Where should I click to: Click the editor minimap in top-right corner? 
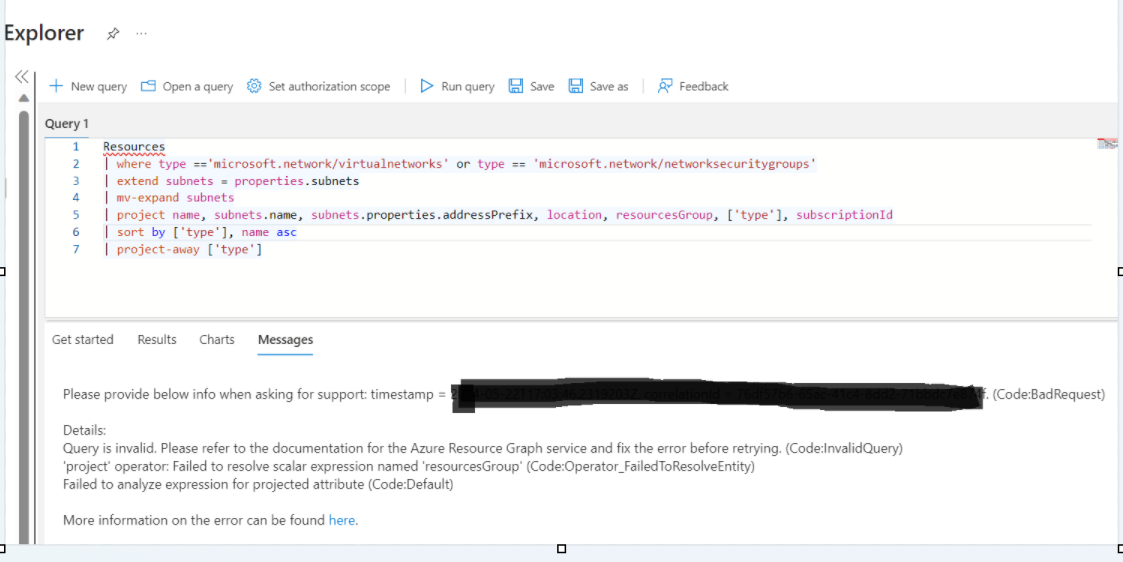(x=1107, y=144)
